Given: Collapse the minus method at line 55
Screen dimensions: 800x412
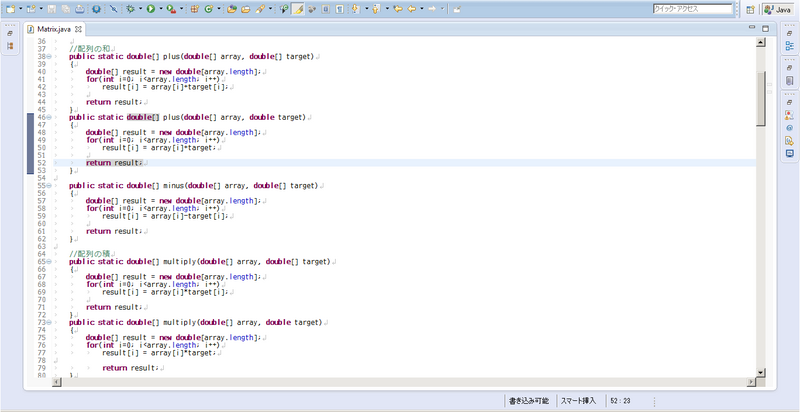Looking at the screenshot, I should click(x=49, y=186).
